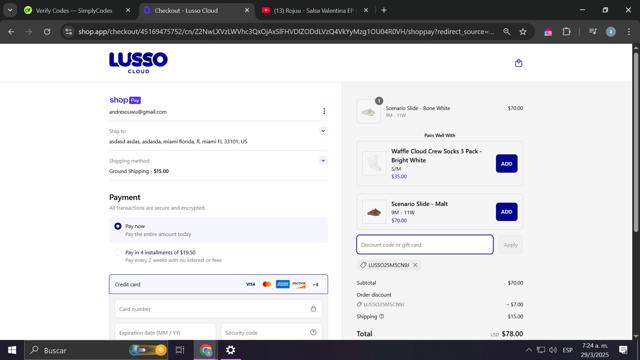The width and height of the screenshot is (640, 360).
Task: Show hidden system tray icons
Action: tap(529, 350)
